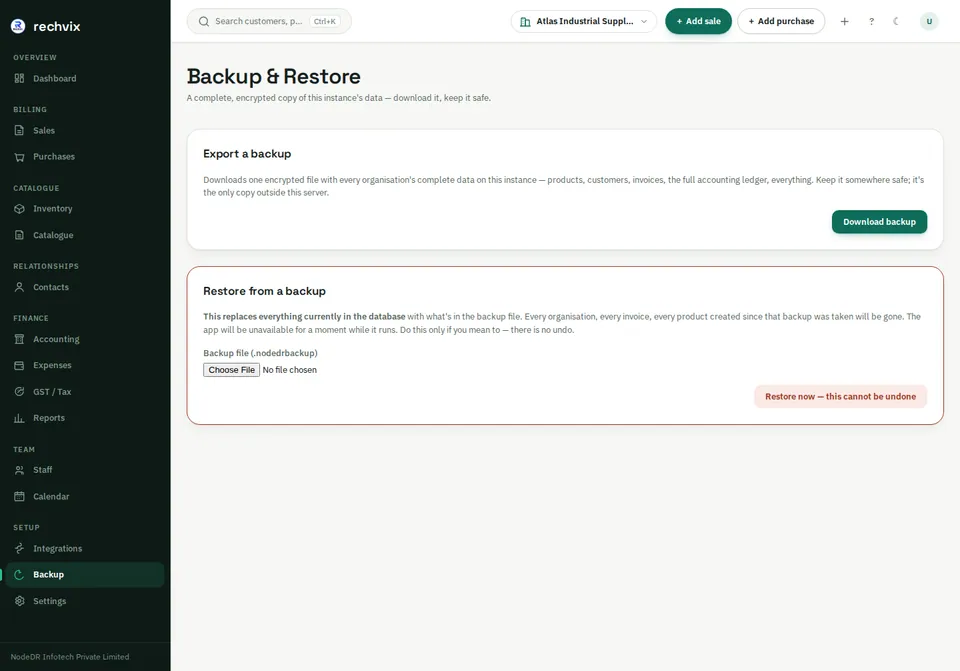Click the rechvix logo icon
Image resolution: width=960 pixels, height=671 pixels.
[x=18, y=26]
